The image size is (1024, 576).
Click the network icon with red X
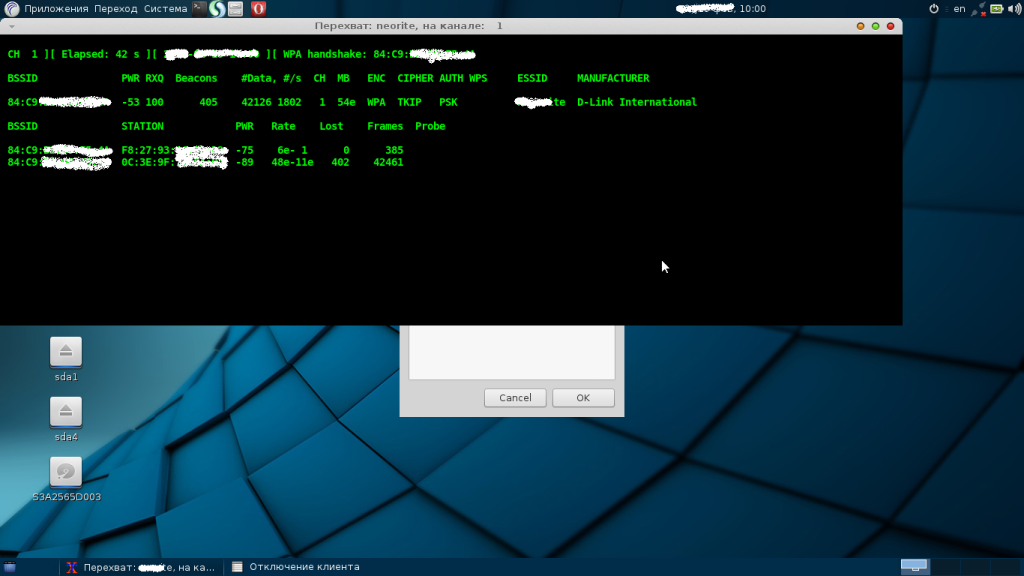pyautogui.click(x=978, y=9)
